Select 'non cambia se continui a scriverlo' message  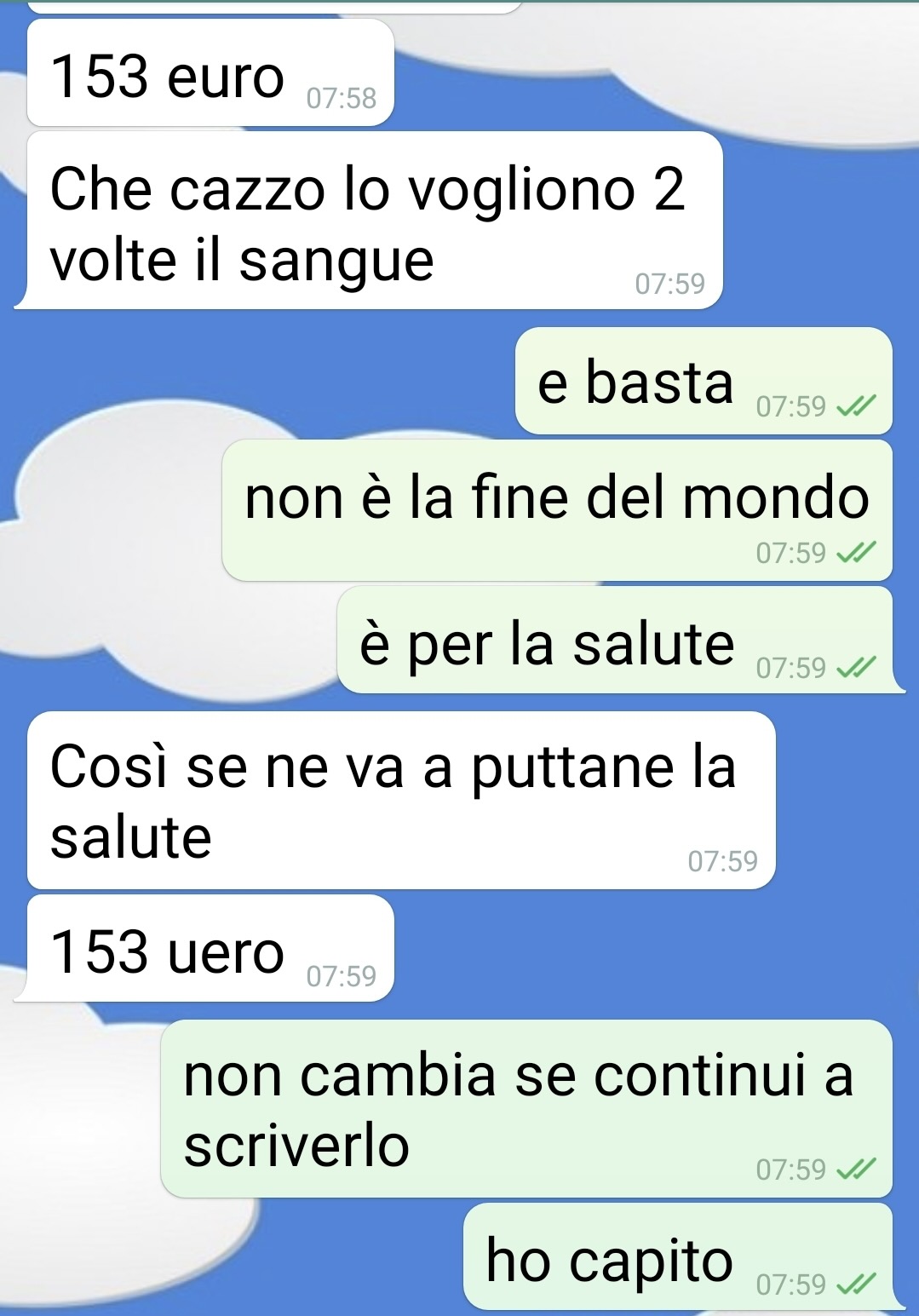coord(526,1109)
